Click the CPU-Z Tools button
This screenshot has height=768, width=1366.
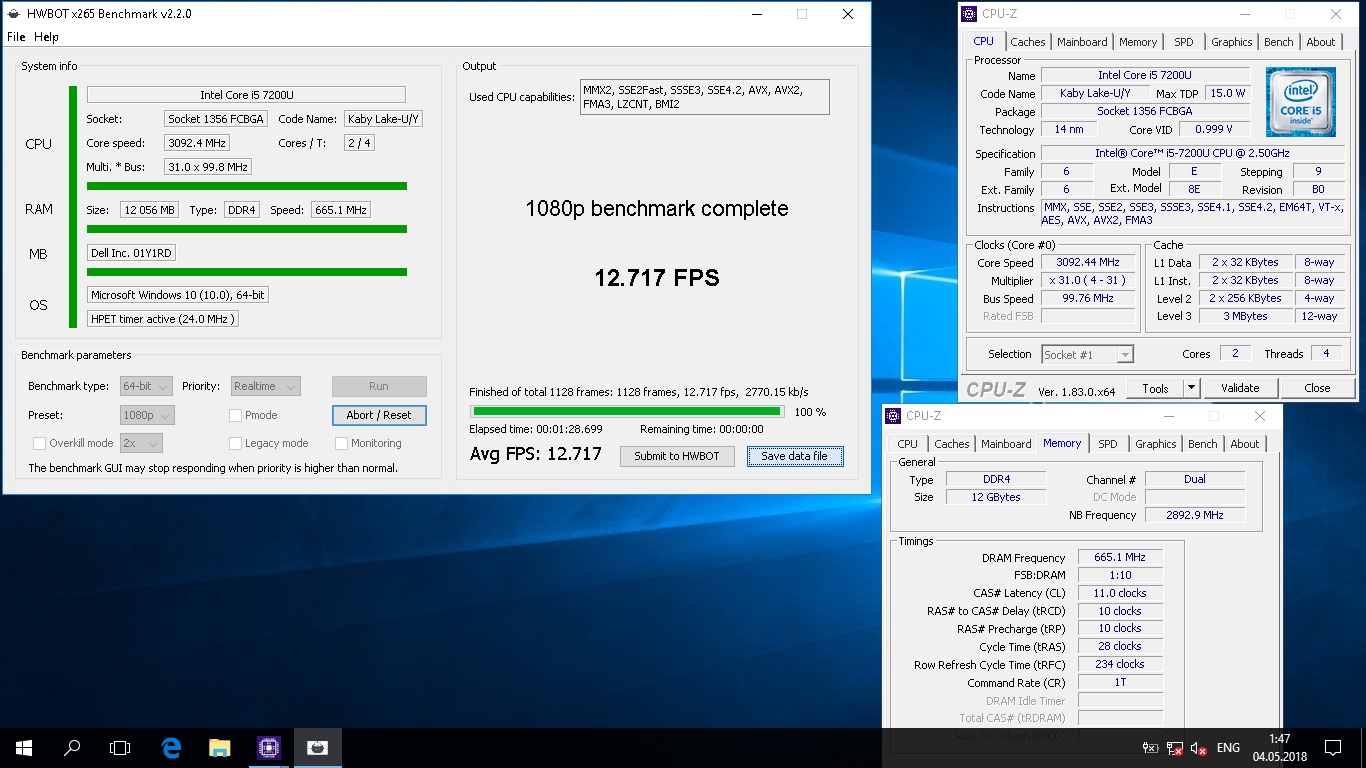point(1155,388)
